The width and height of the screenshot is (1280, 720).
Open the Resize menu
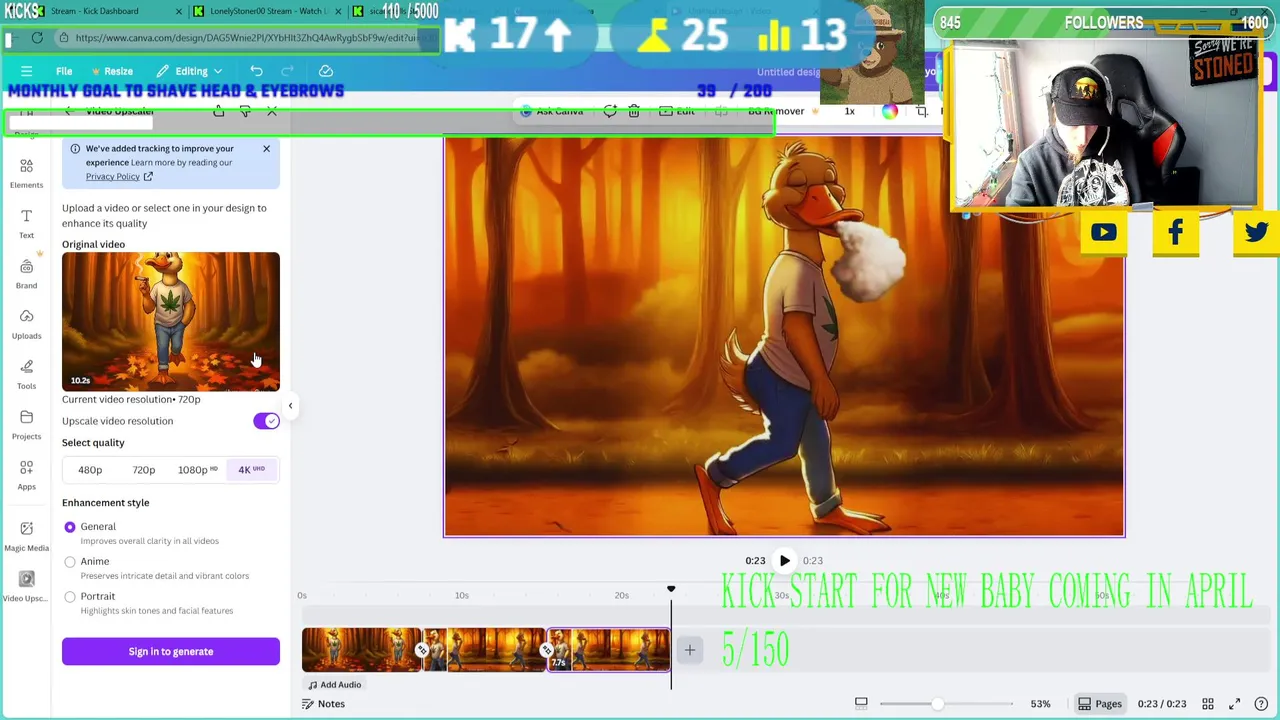tap(112, 71)
